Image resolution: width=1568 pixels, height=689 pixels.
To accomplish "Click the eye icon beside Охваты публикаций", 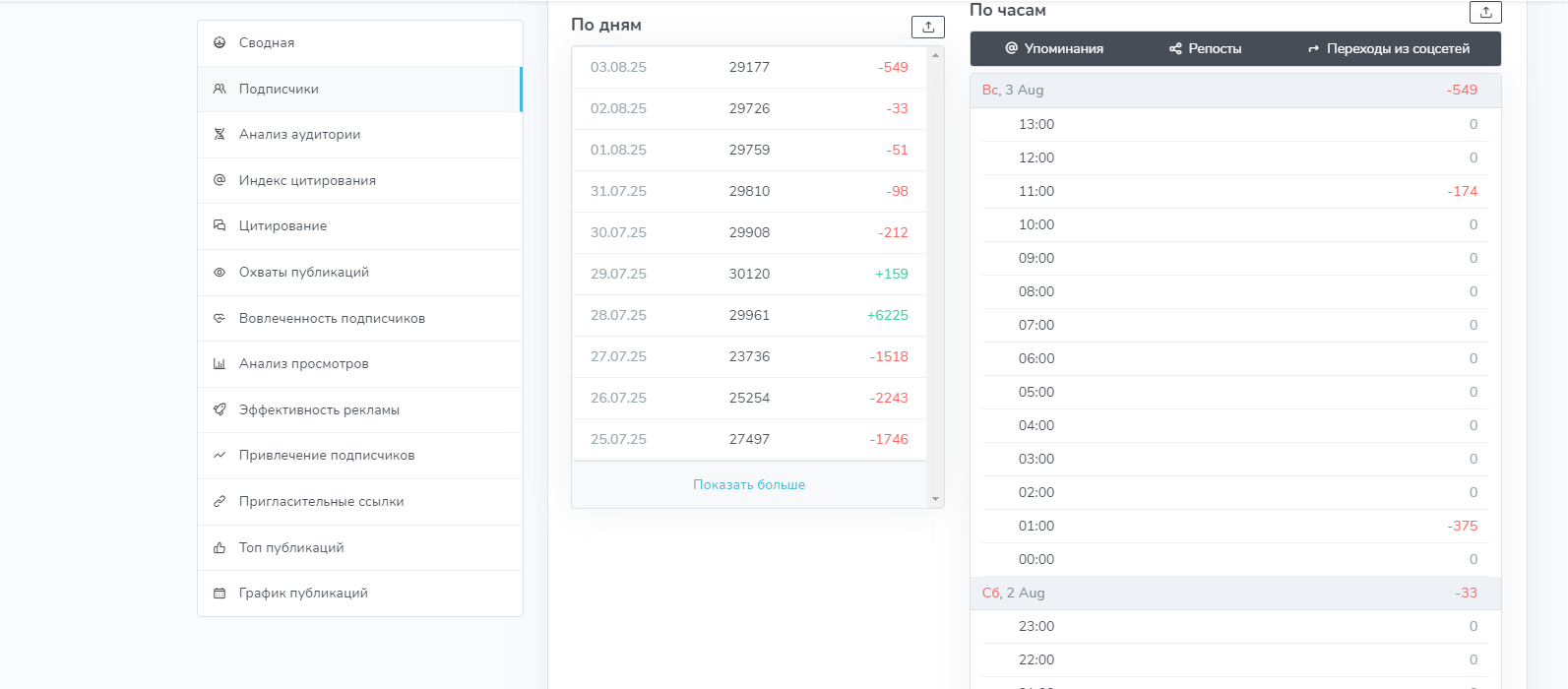I will pos(220,272).
